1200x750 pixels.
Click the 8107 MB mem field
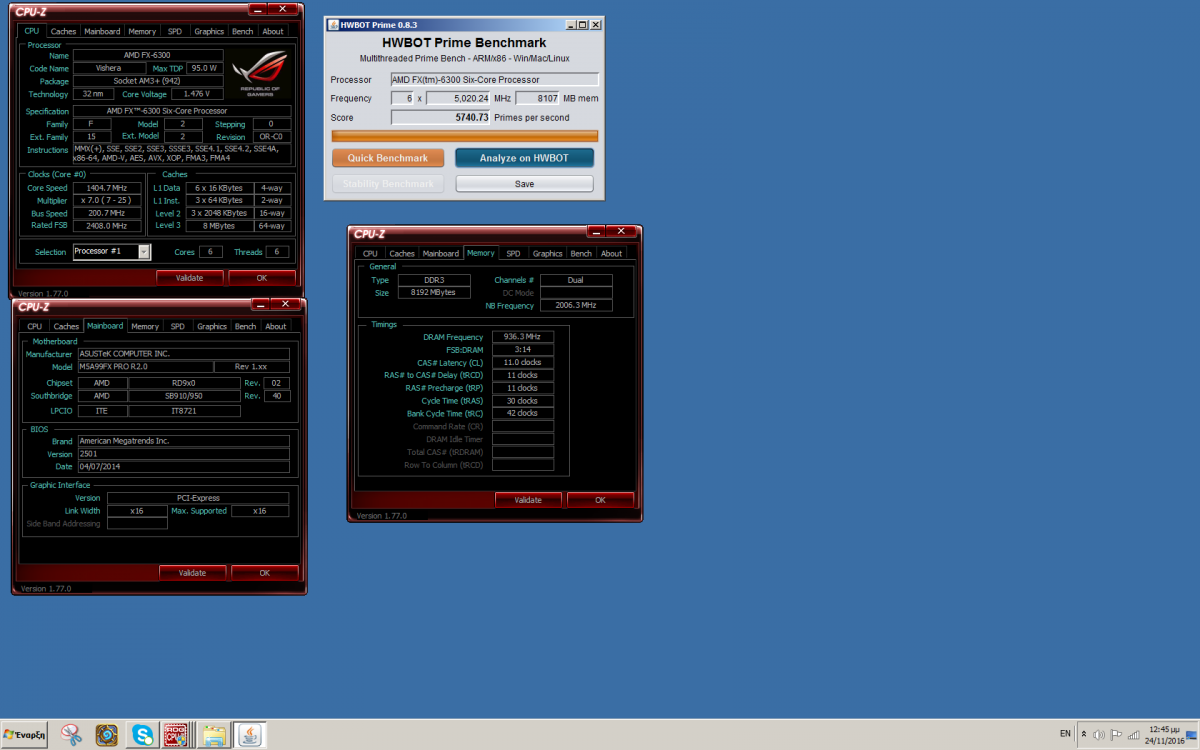pyautogui.click(x=537, y=98)
